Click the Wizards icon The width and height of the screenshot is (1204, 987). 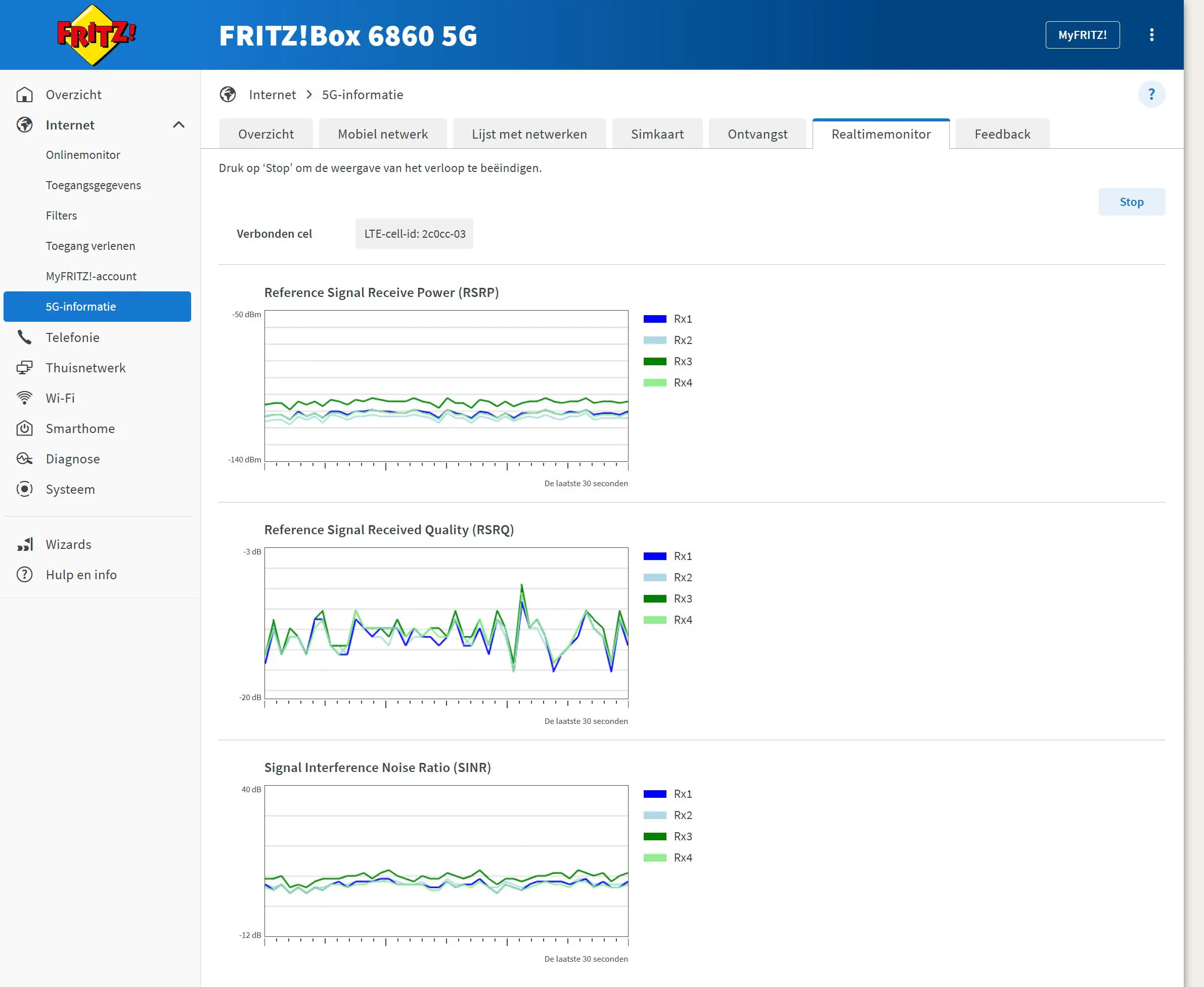tap(24, 545)
